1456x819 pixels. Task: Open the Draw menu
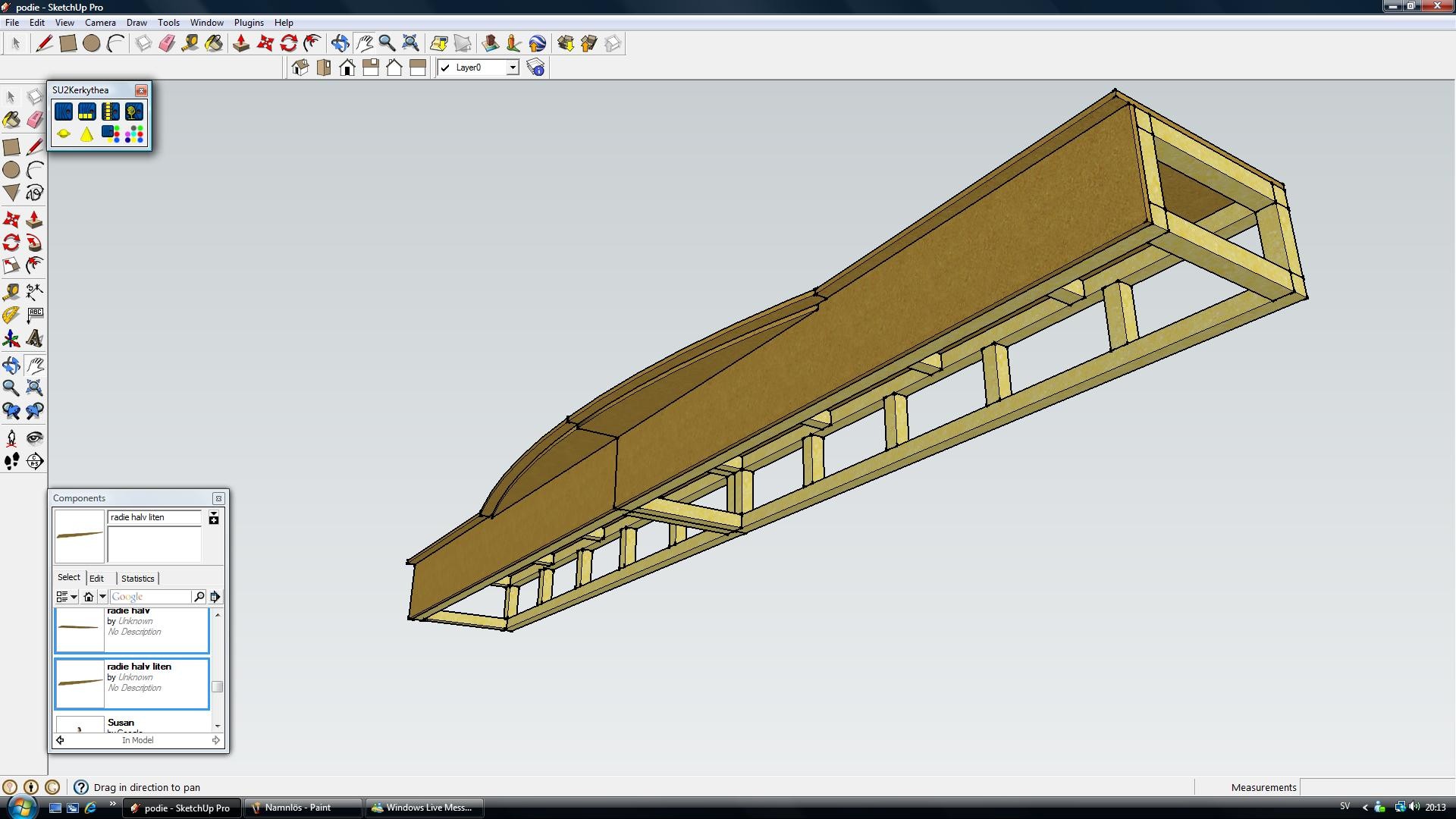click(136, 23)
